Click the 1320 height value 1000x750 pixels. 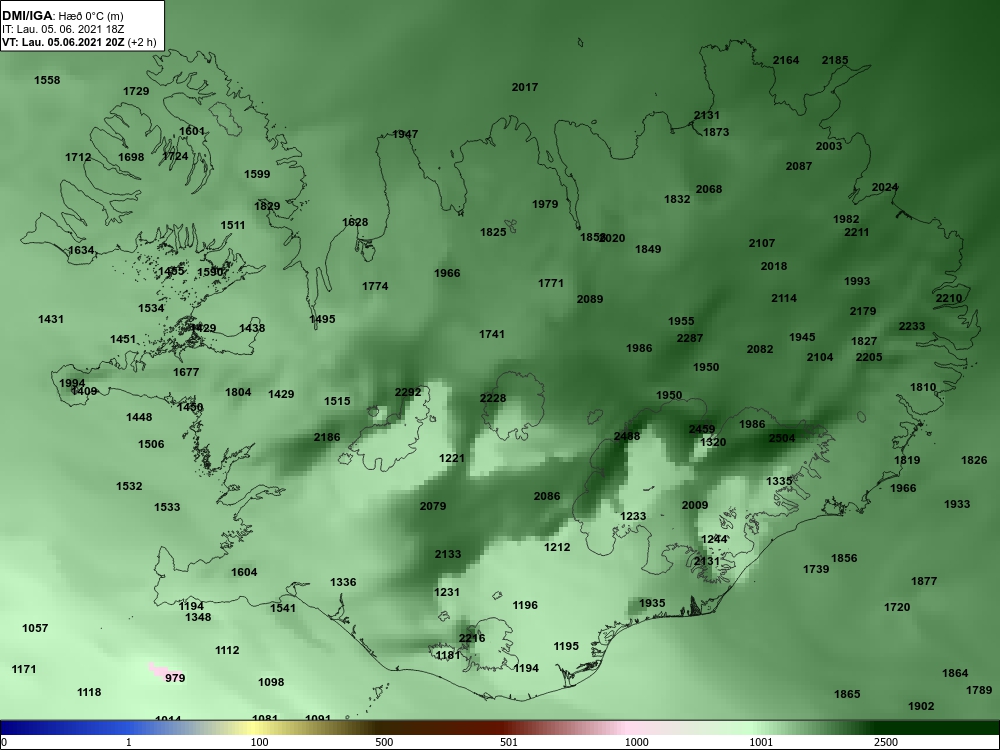click(x=713, y=443)
